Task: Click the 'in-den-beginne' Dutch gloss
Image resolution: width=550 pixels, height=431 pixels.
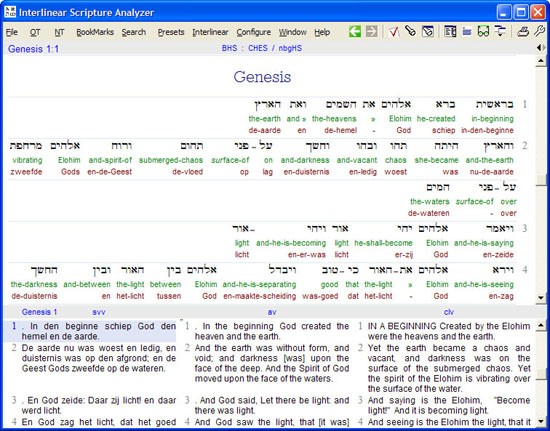Action: coord(487,130)
